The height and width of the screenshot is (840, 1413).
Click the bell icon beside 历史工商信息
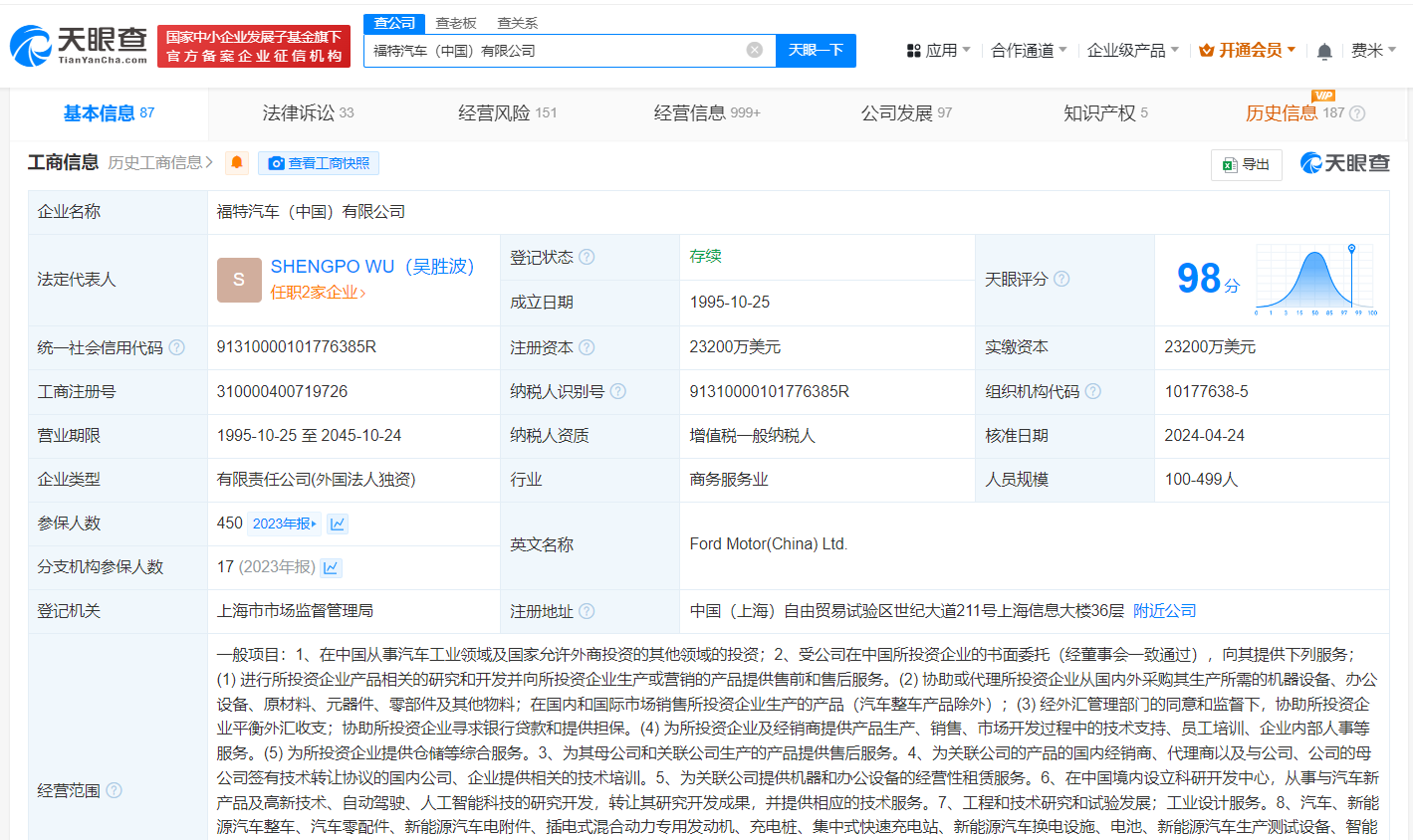(236, 162)
